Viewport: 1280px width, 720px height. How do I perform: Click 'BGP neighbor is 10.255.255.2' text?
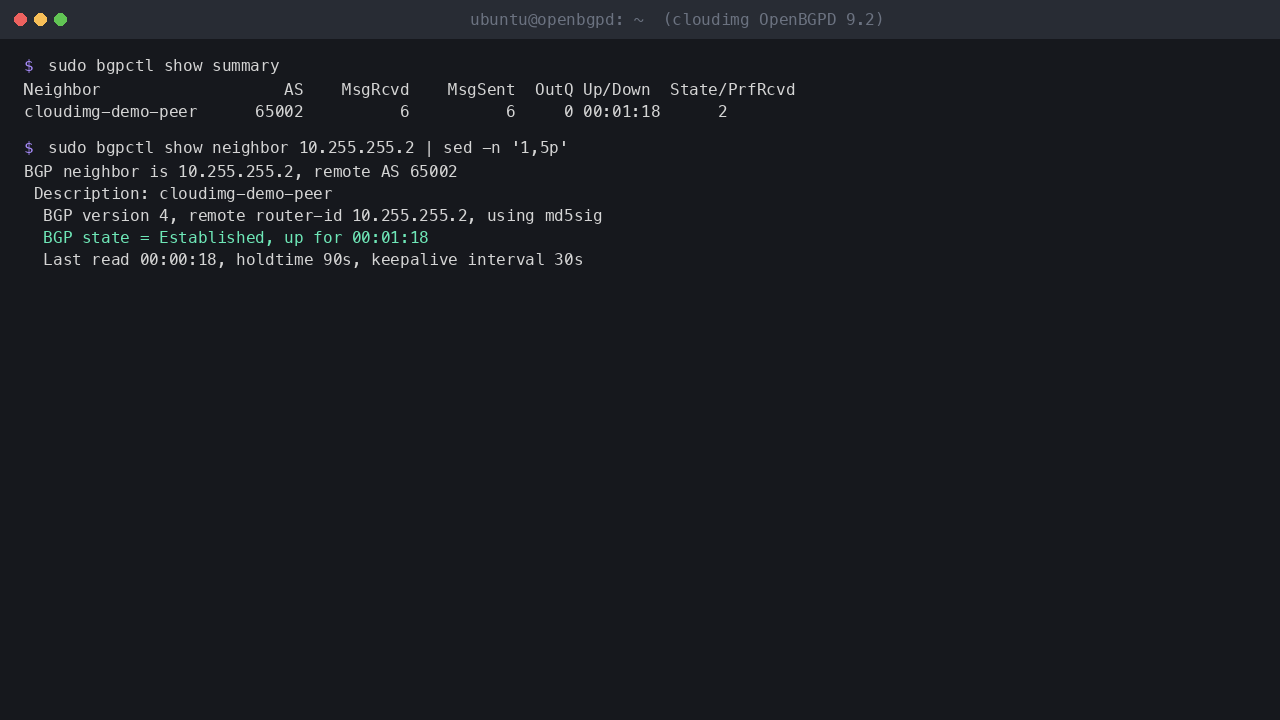click(x=159, y=172)
